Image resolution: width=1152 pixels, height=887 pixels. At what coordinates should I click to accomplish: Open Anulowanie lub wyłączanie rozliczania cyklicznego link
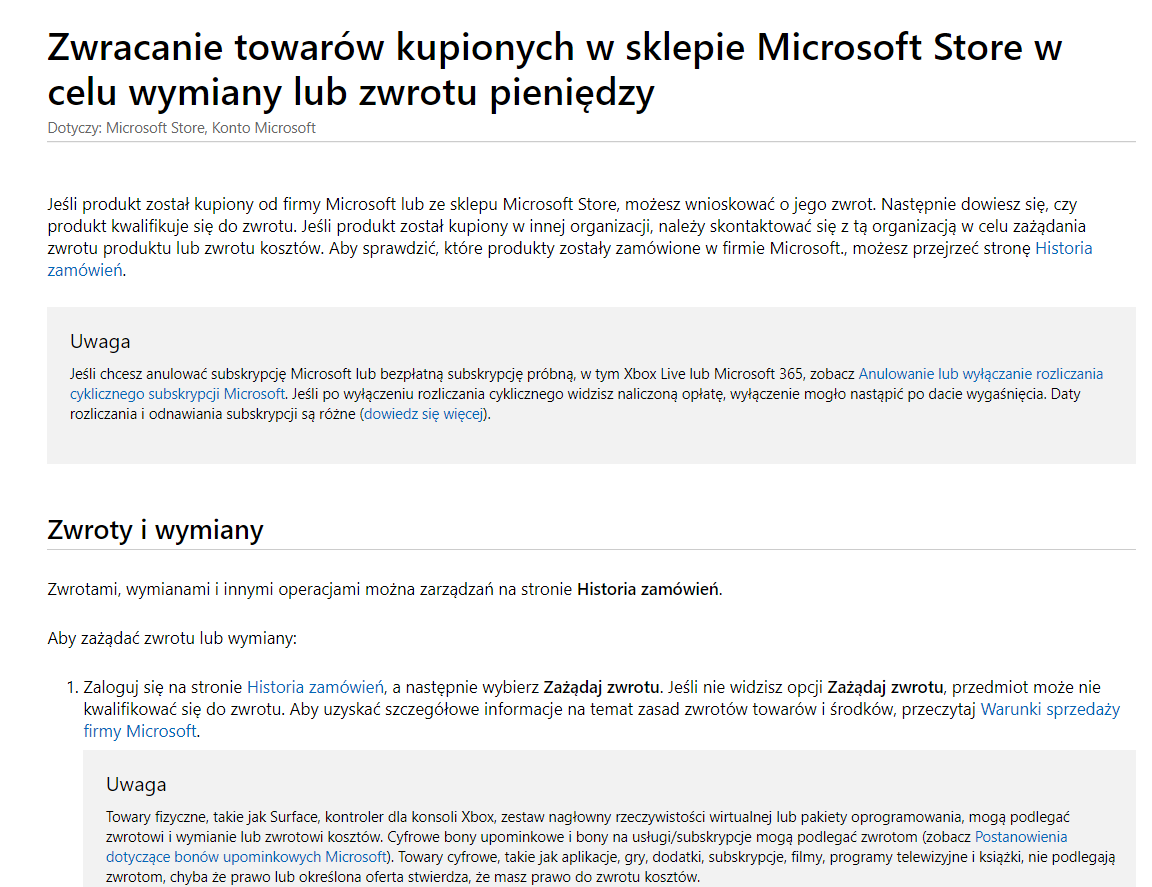coord(980,374)
